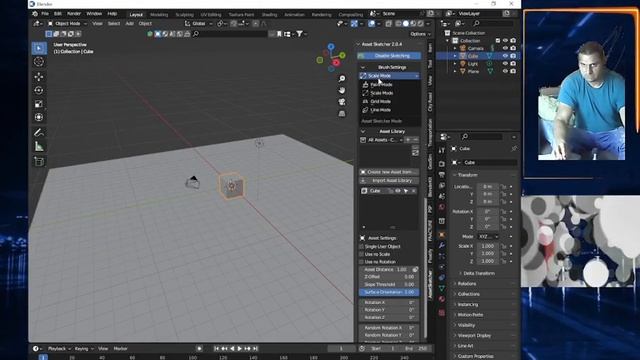
Task: Enable Single User Object checkbox
Action: click(362, 247)
